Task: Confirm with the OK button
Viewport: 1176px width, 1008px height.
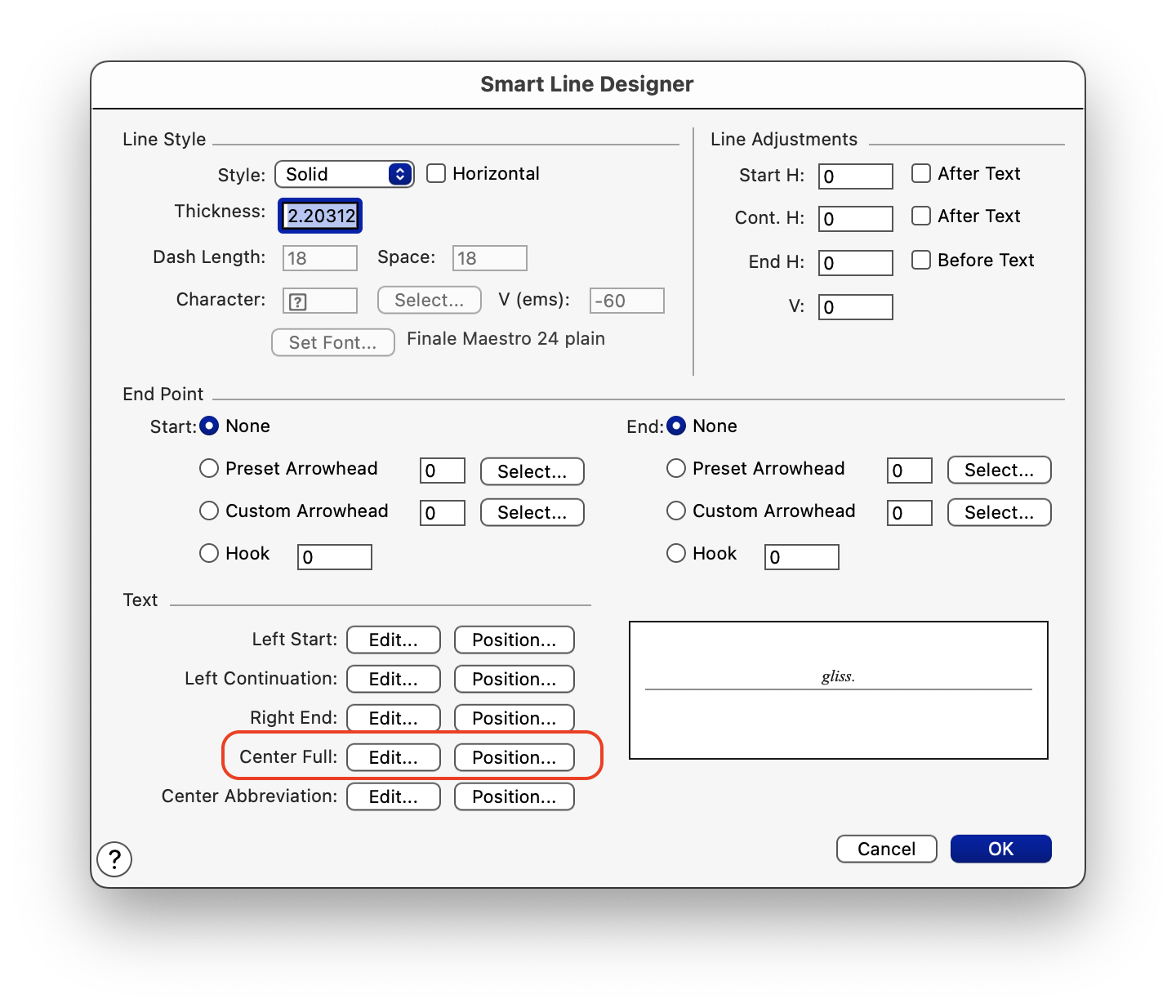Action: pyautogui.click(x=1000, y=849)
